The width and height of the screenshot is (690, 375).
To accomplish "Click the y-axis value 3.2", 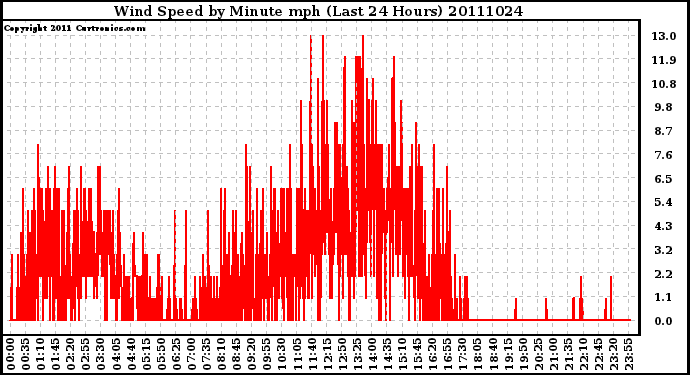I will [x=664, y=250].
